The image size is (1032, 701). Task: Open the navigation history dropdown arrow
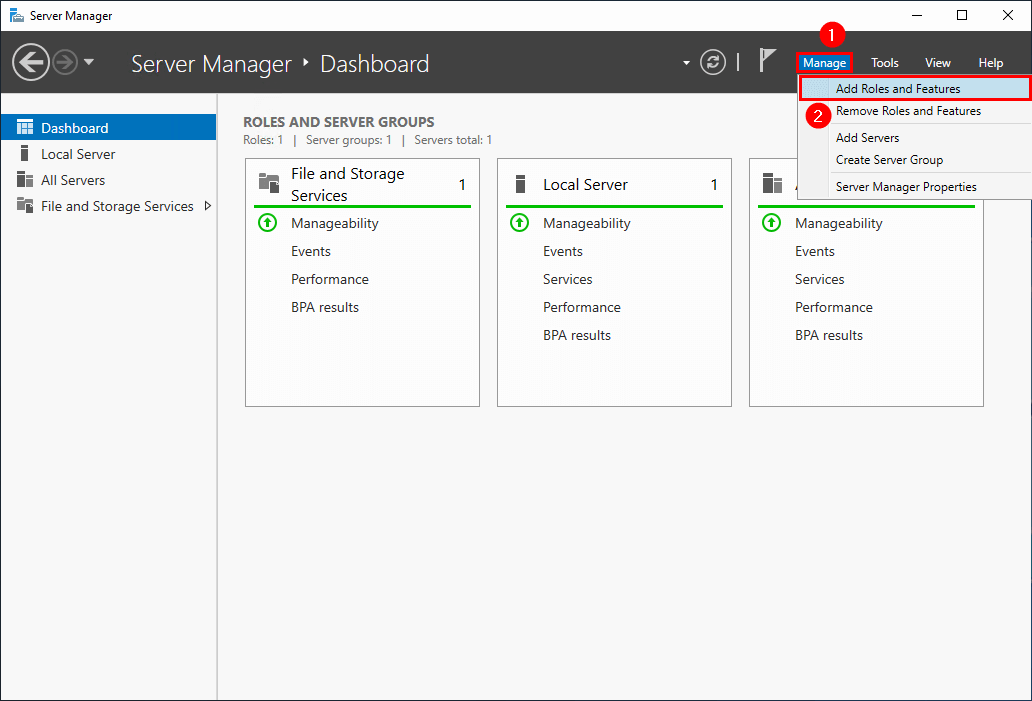(x=89, y=63)
